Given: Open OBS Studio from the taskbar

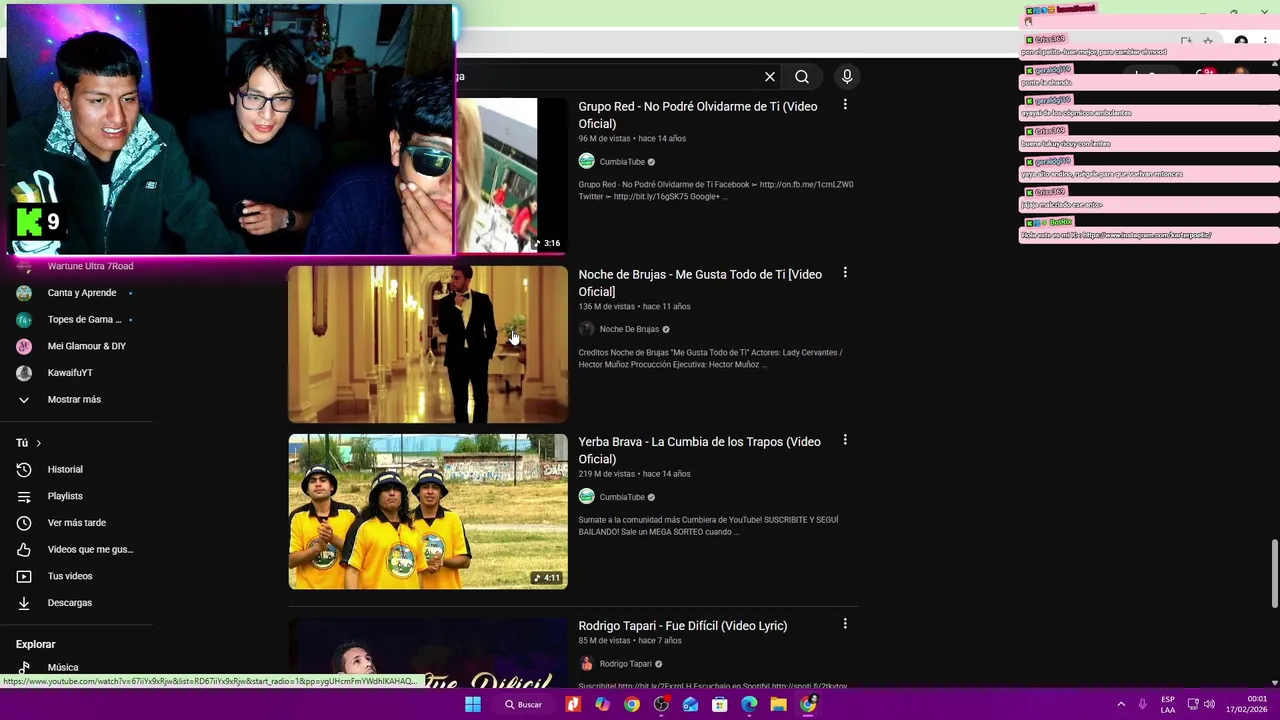Looking at the screenshot, I should pyautogui.click(x=661, y=705).
